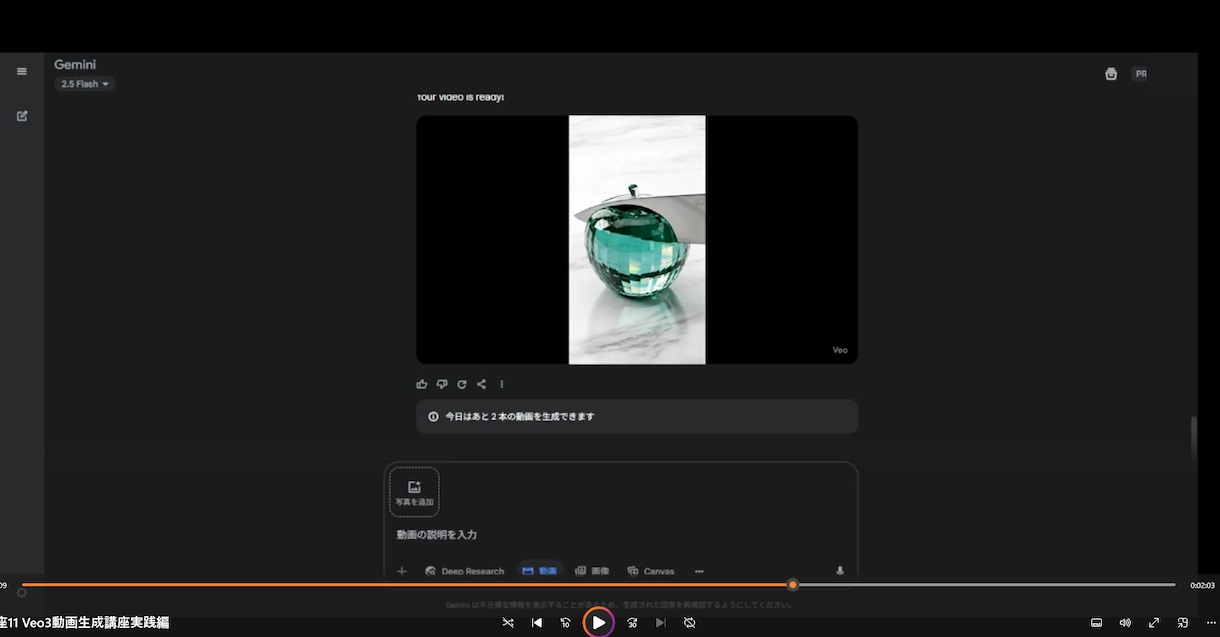
Task: Regenerate the video response
Action: 462,384
